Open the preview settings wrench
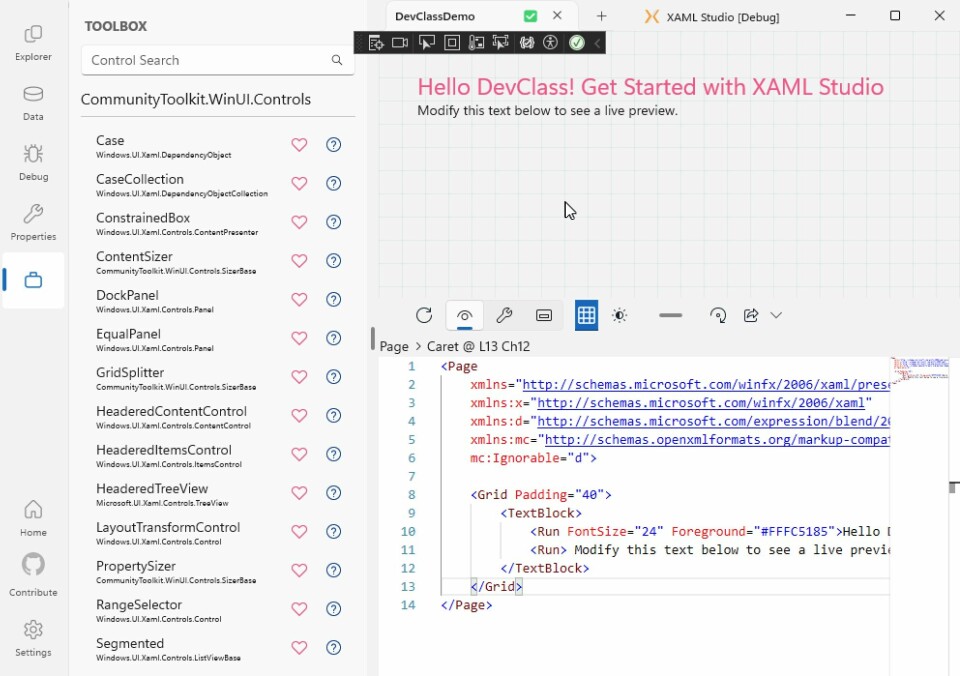This screenshot has height=676, width=960. coord(504,314)
